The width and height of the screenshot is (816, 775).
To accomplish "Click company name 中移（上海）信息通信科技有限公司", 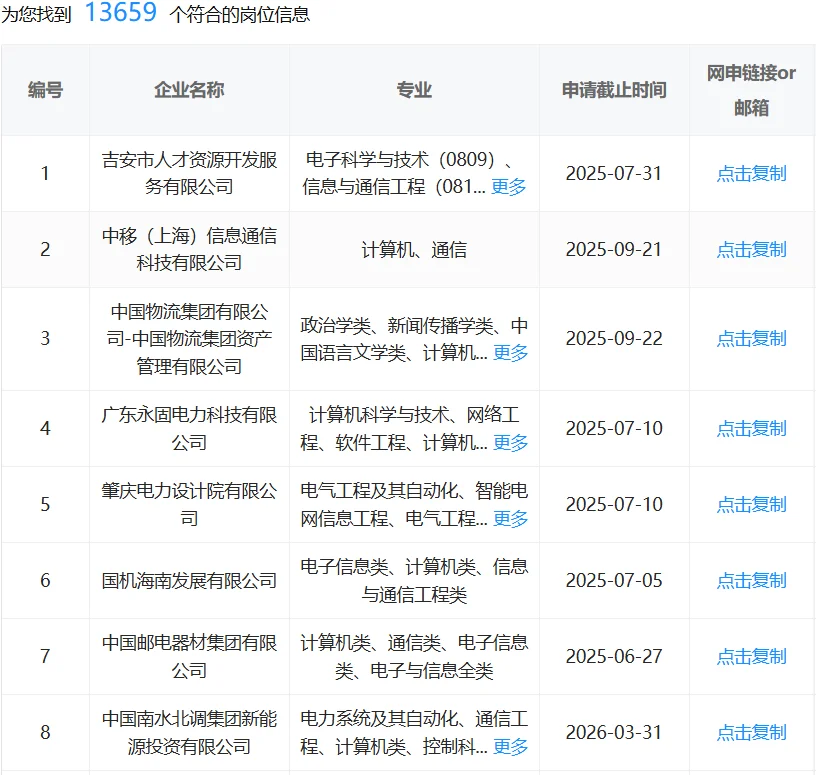I will (x=189, y=249).
